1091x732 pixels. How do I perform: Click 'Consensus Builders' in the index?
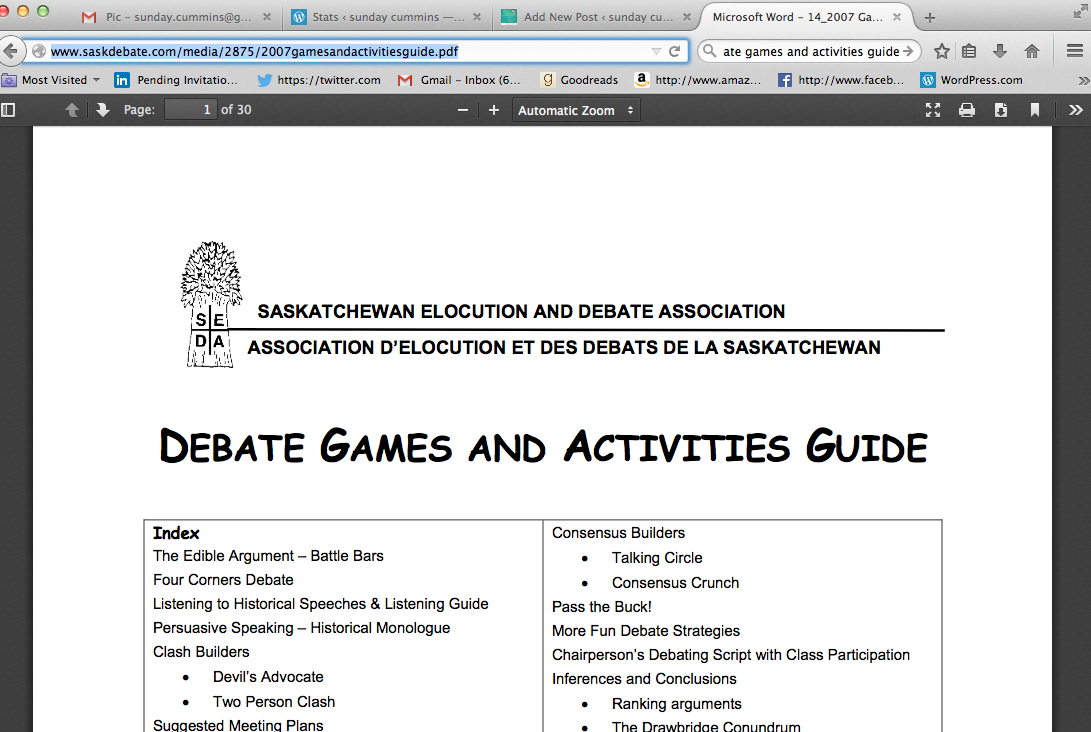point(618,533)
